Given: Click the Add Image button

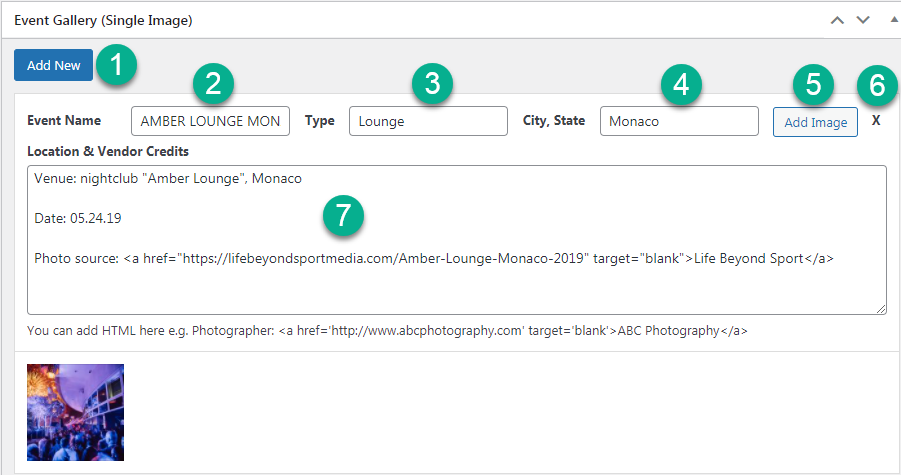Looking at the screenshot, I should click(815, 122).
